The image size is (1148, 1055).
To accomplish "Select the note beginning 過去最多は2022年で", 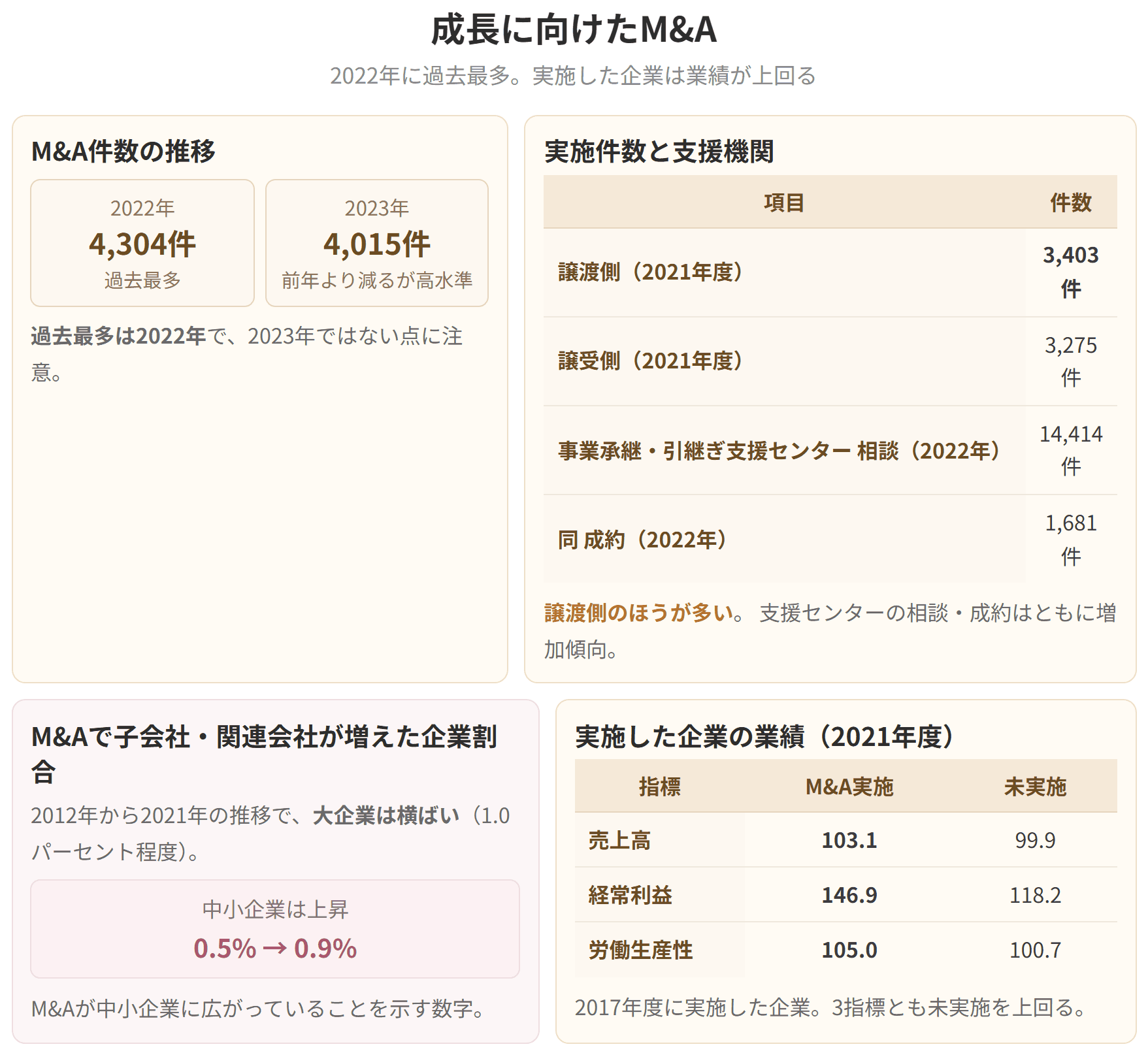I will coord(247,354).
